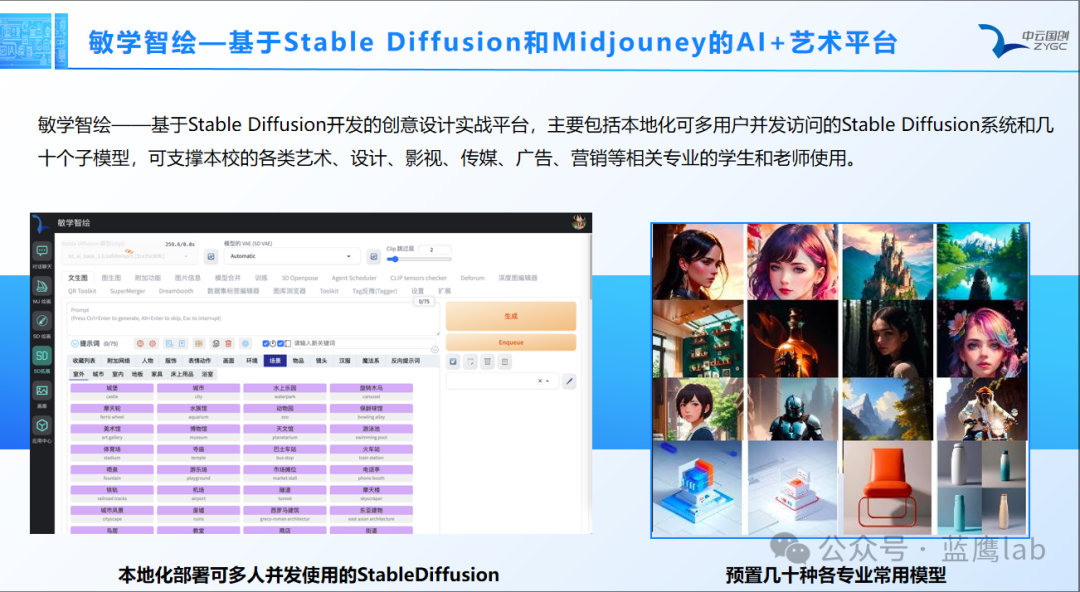Click the monkey on motorcycle thumbnail
Screen dimensions: 1080x592
click(x=982, y=409)
